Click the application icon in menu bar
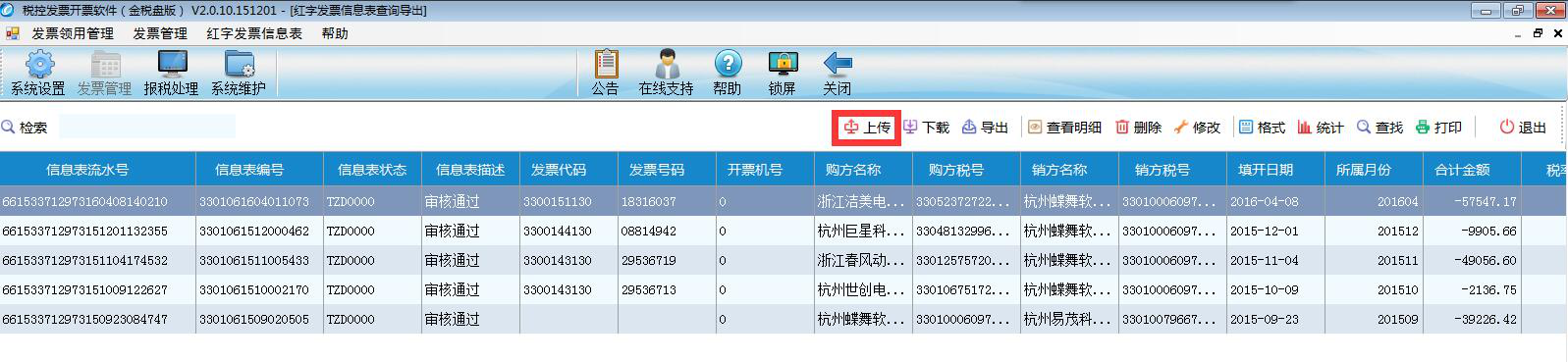Screen dimensions: 1568x362 coord(12,33)
